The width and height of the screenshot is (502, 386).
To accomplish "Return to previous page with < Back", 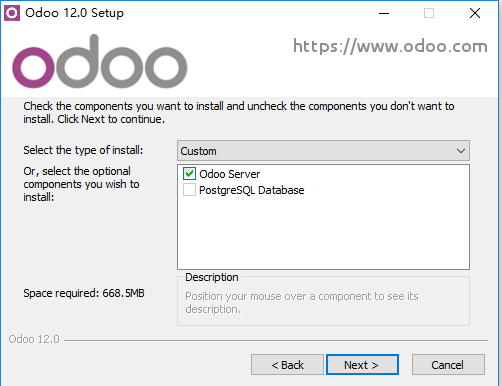I will pos(287,365).
